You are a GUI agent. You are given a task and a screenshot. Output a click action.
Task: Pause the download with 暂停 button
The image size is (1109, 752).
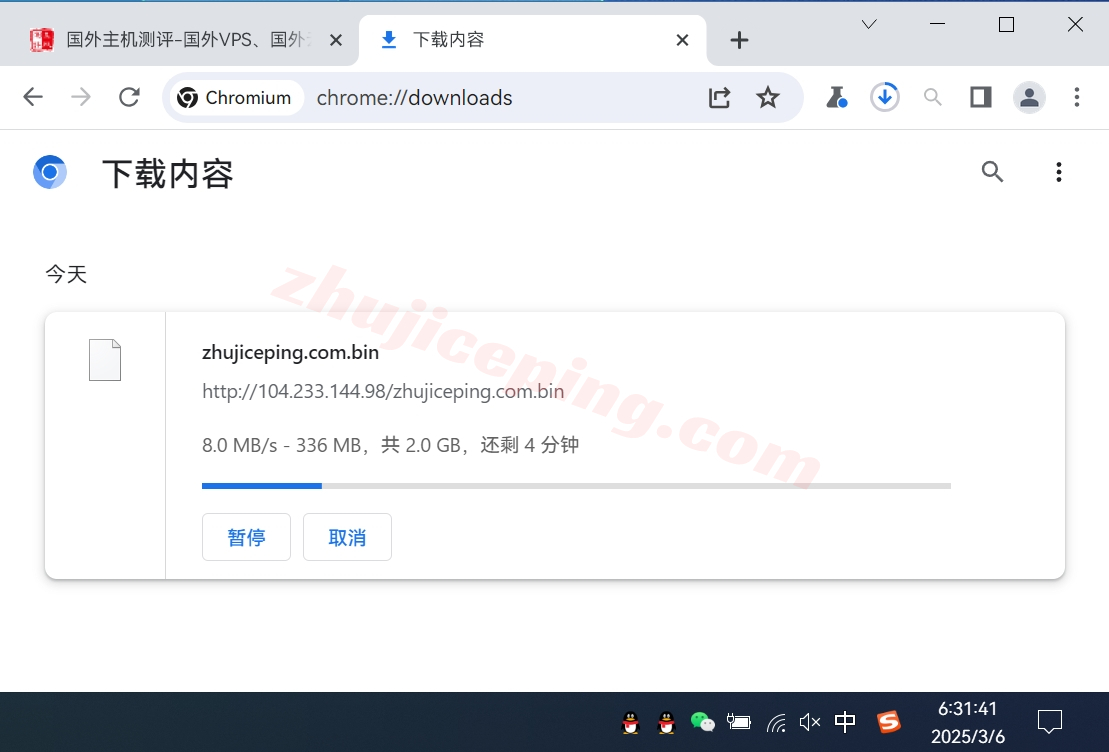246,537
